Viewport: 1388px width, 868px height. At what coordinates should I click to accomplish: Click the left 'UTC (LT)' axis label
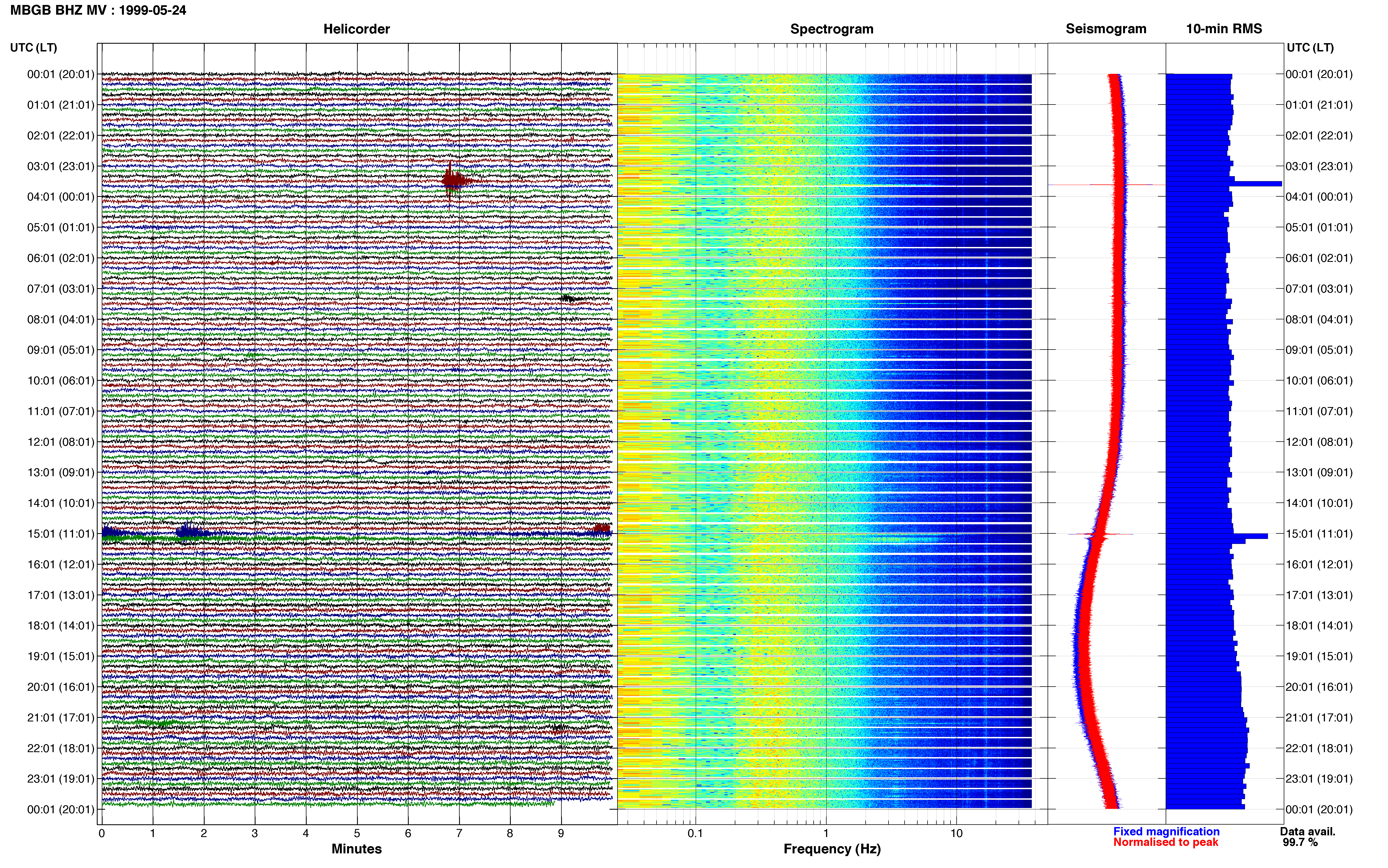tap(33, 48)
